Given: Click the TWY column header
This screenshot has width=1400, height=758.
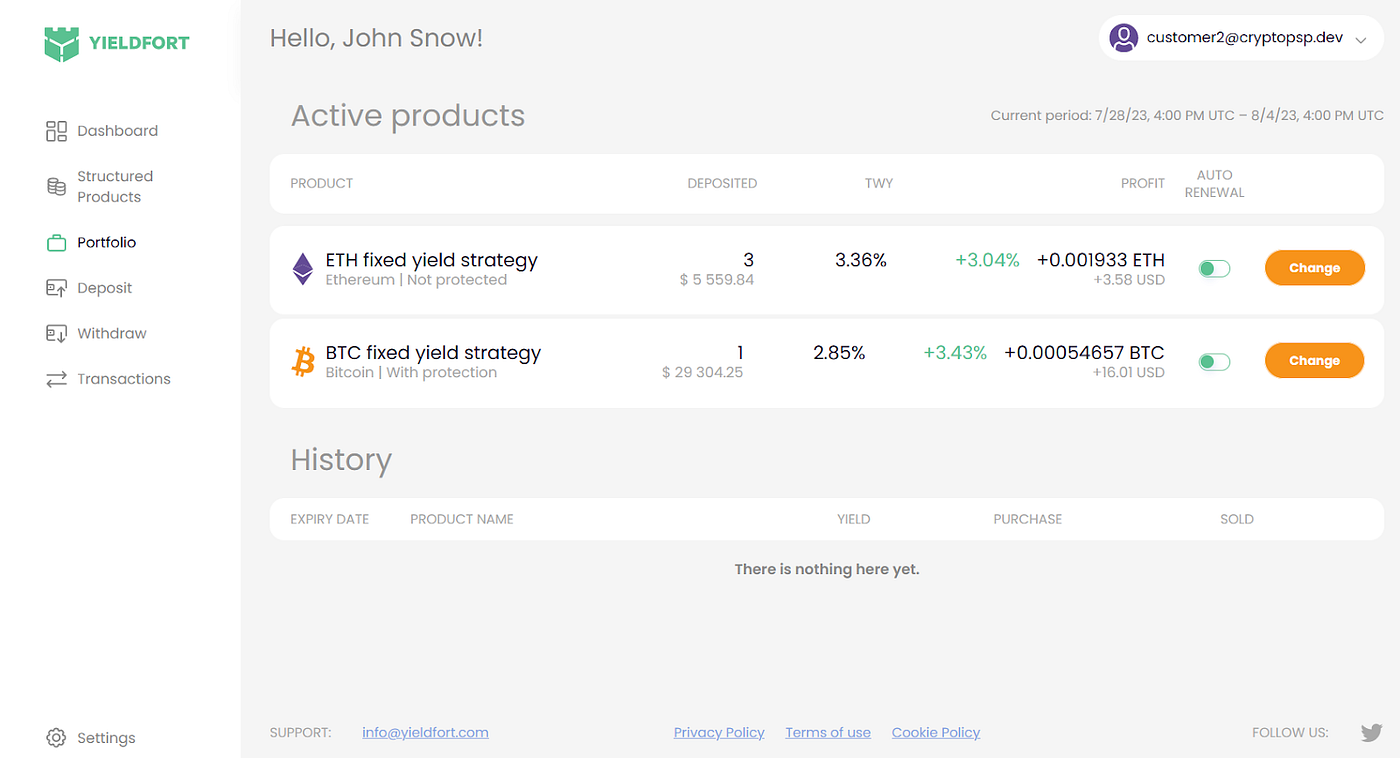Looking at the screenshot, I should tap(879, 184).
